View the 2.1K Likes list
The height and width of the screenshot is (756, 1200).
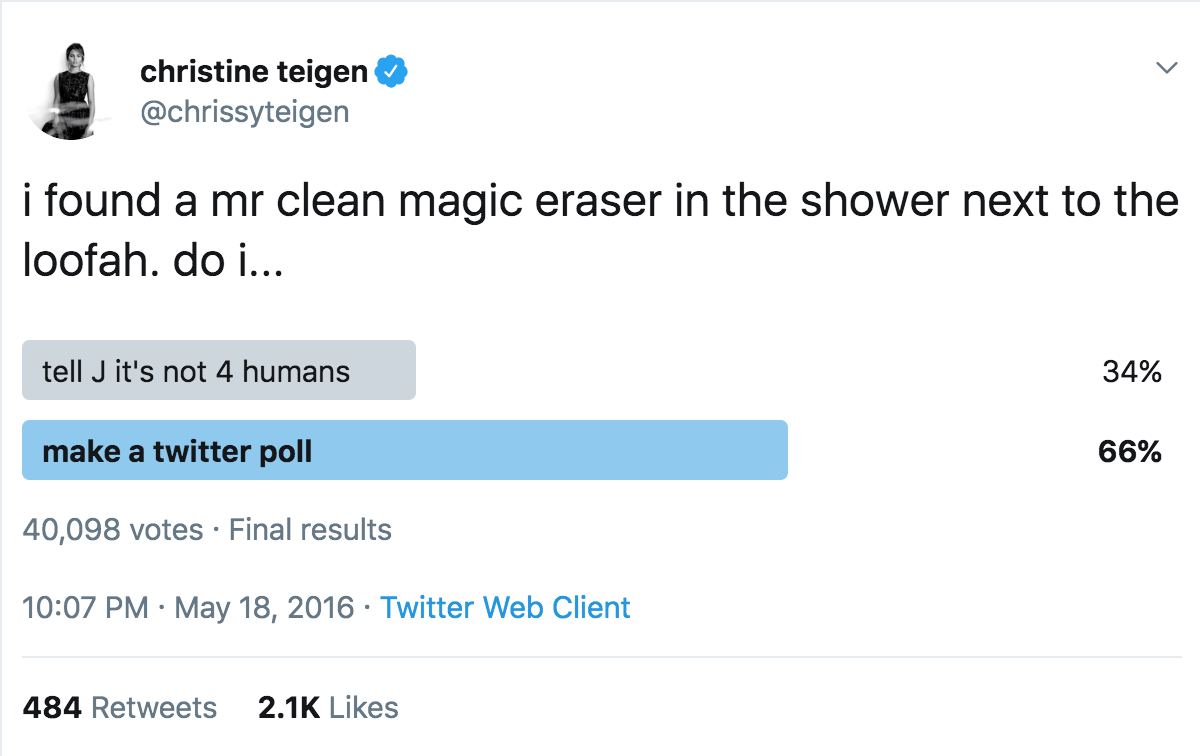pos(328,708)
